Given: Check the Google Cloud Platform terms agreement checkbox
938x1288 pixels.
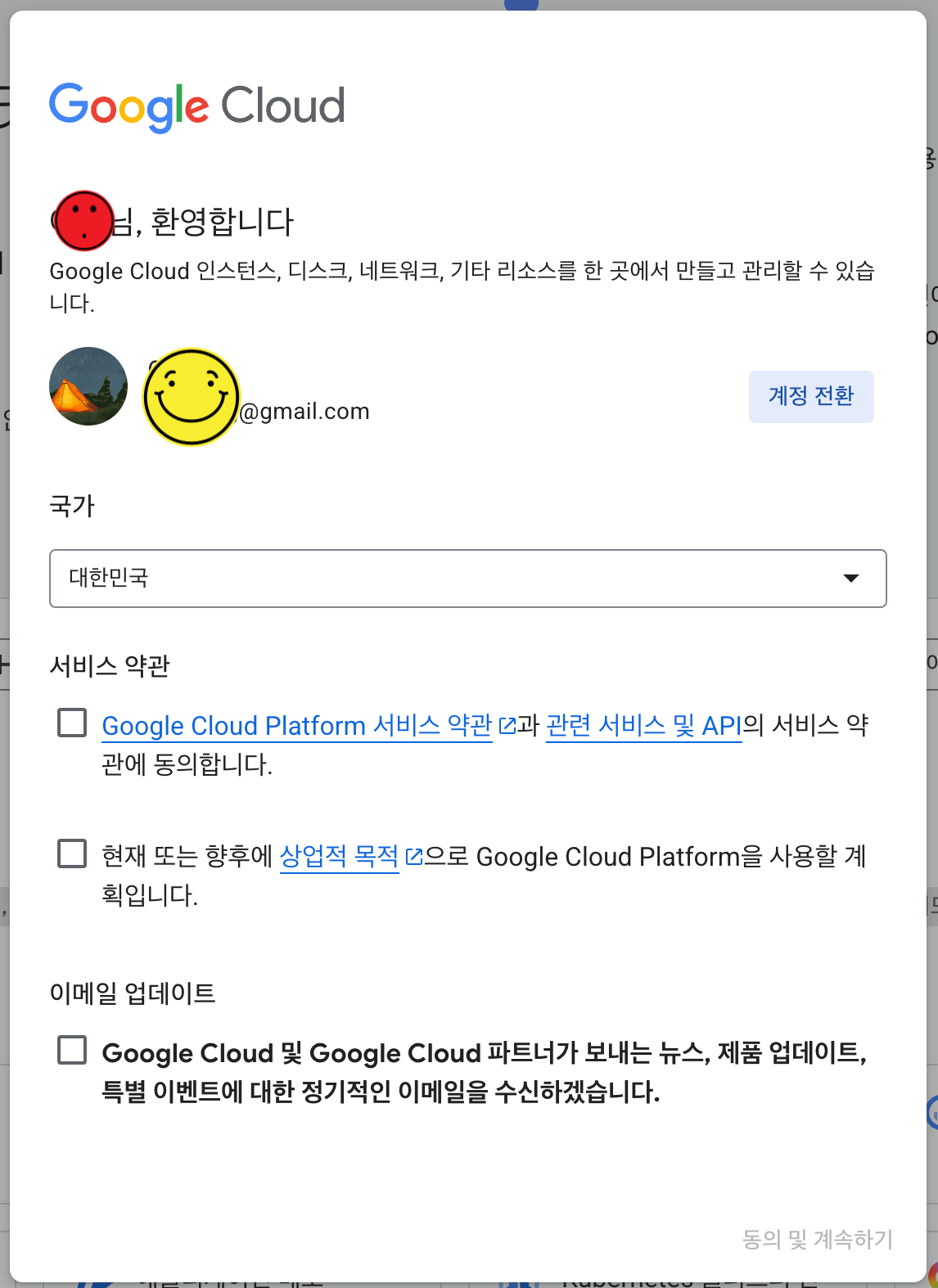Looking at the screenshot, I should [x=72, y=723].
